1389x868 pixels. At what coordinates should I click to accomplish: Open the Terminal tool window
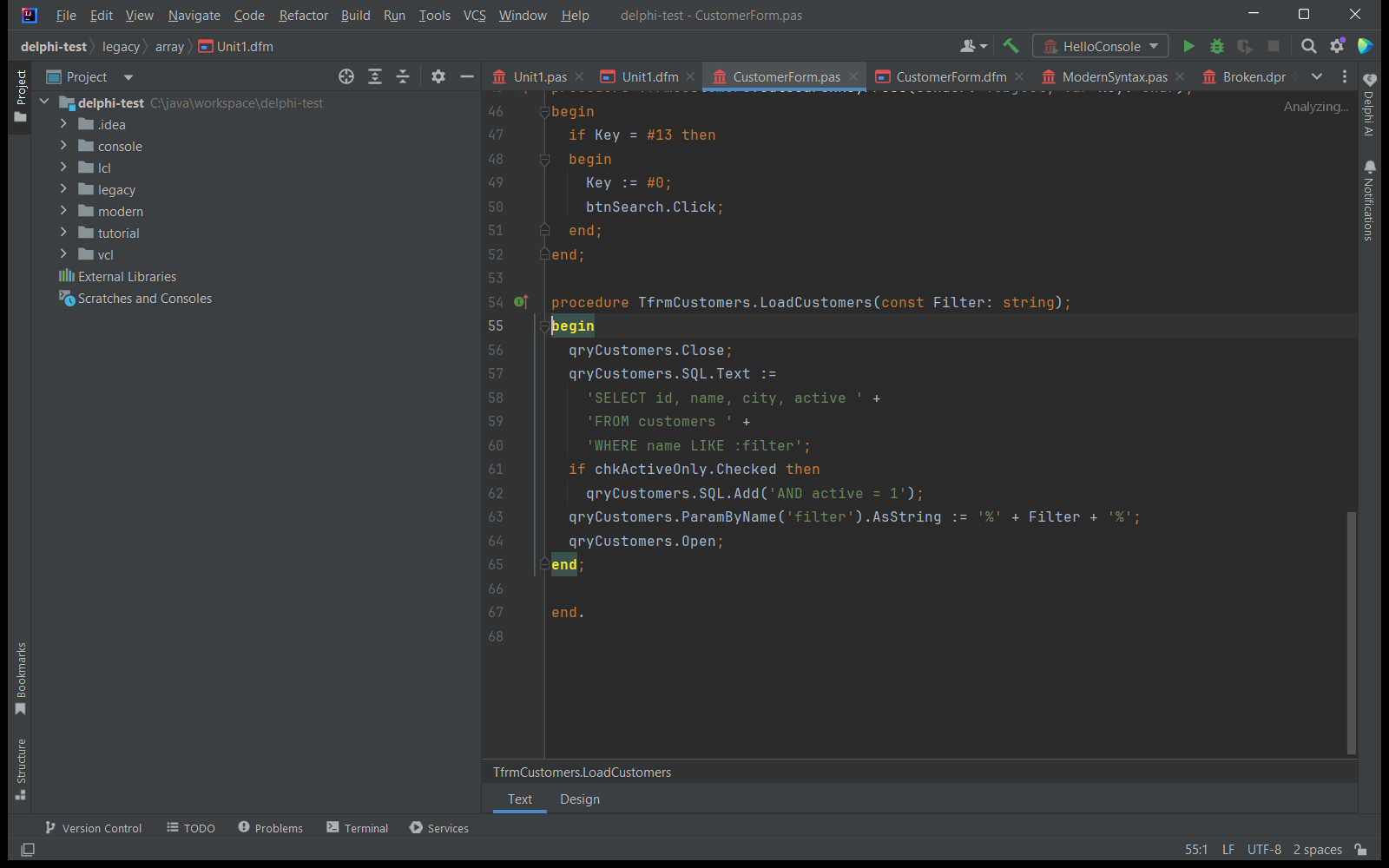(x=358, y=828)
